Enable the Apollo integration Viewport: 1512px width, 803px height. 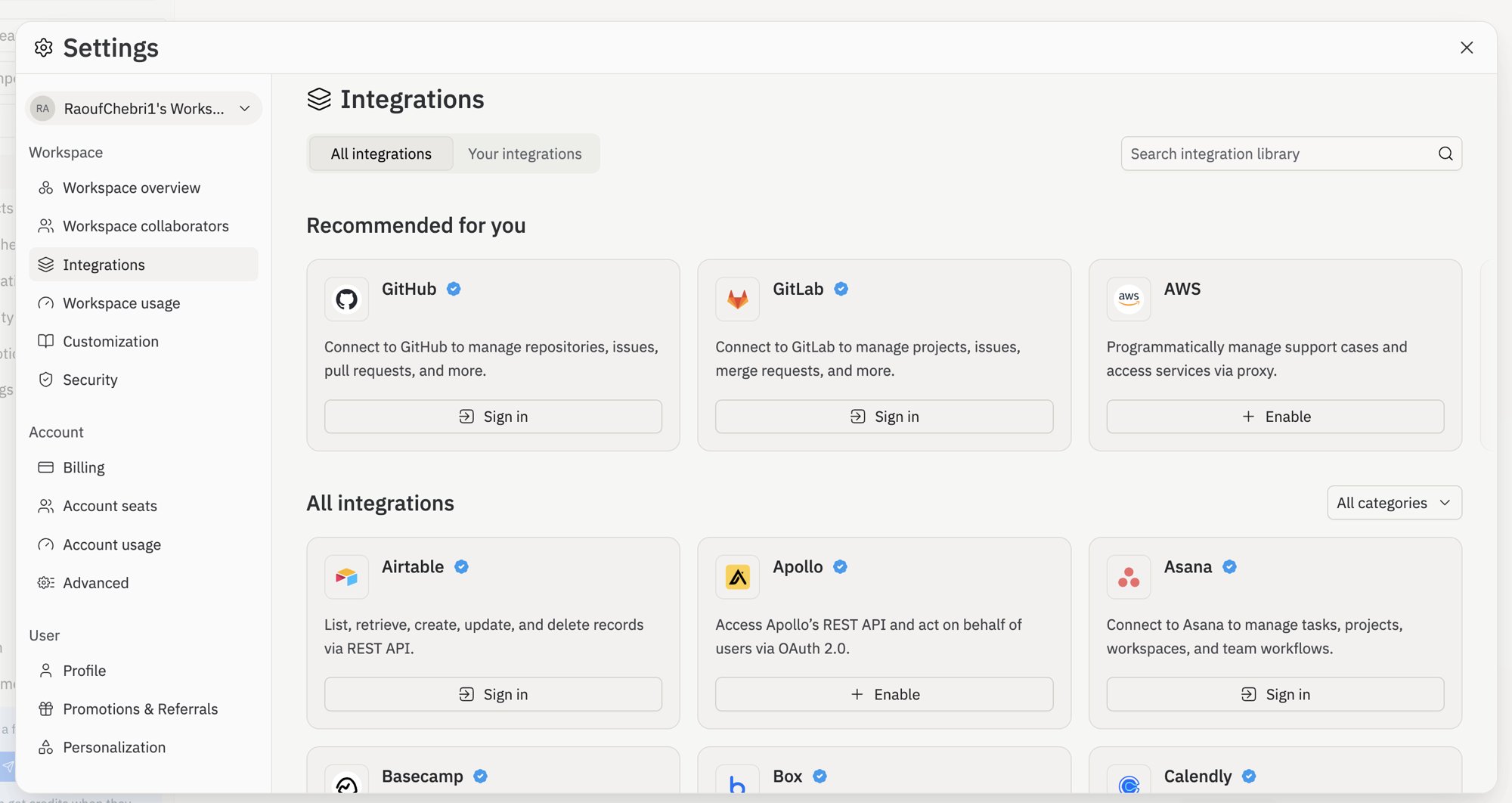tap(885, 694)
